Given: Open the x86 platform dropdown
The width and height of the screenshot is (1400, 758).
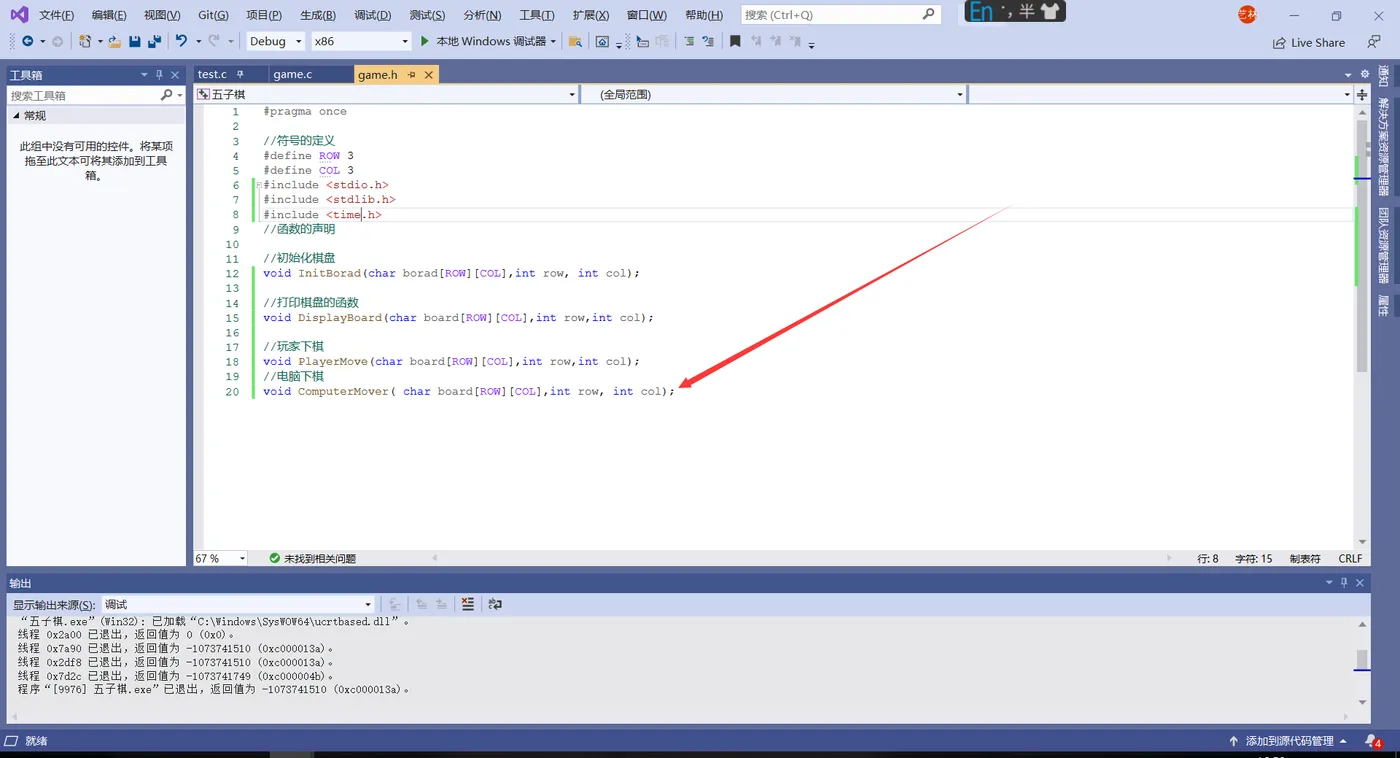Looking at the screenshot, I should coord(361,41).
